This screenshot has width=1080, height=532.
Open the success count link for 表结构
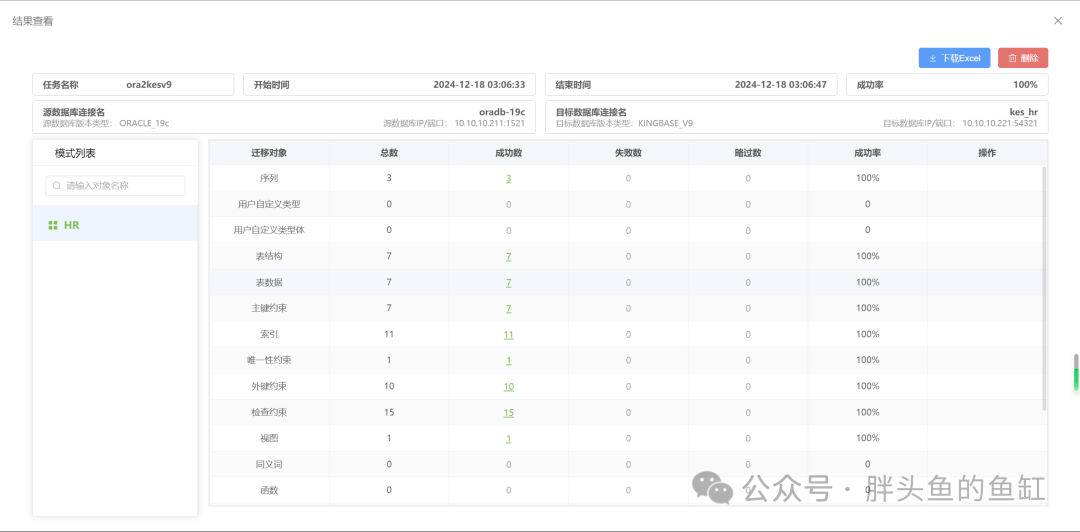coord(508,256)
